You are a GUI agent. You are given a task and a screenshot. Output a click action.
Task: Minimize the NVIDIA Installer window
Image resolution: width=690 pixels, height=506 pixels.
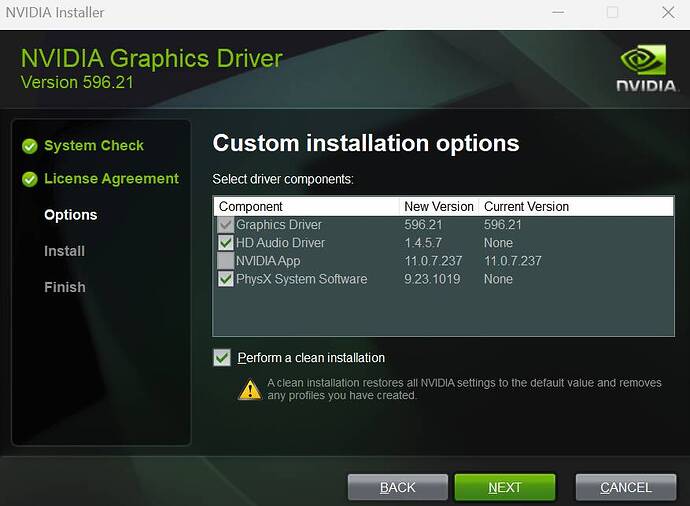tap(558, 12)
